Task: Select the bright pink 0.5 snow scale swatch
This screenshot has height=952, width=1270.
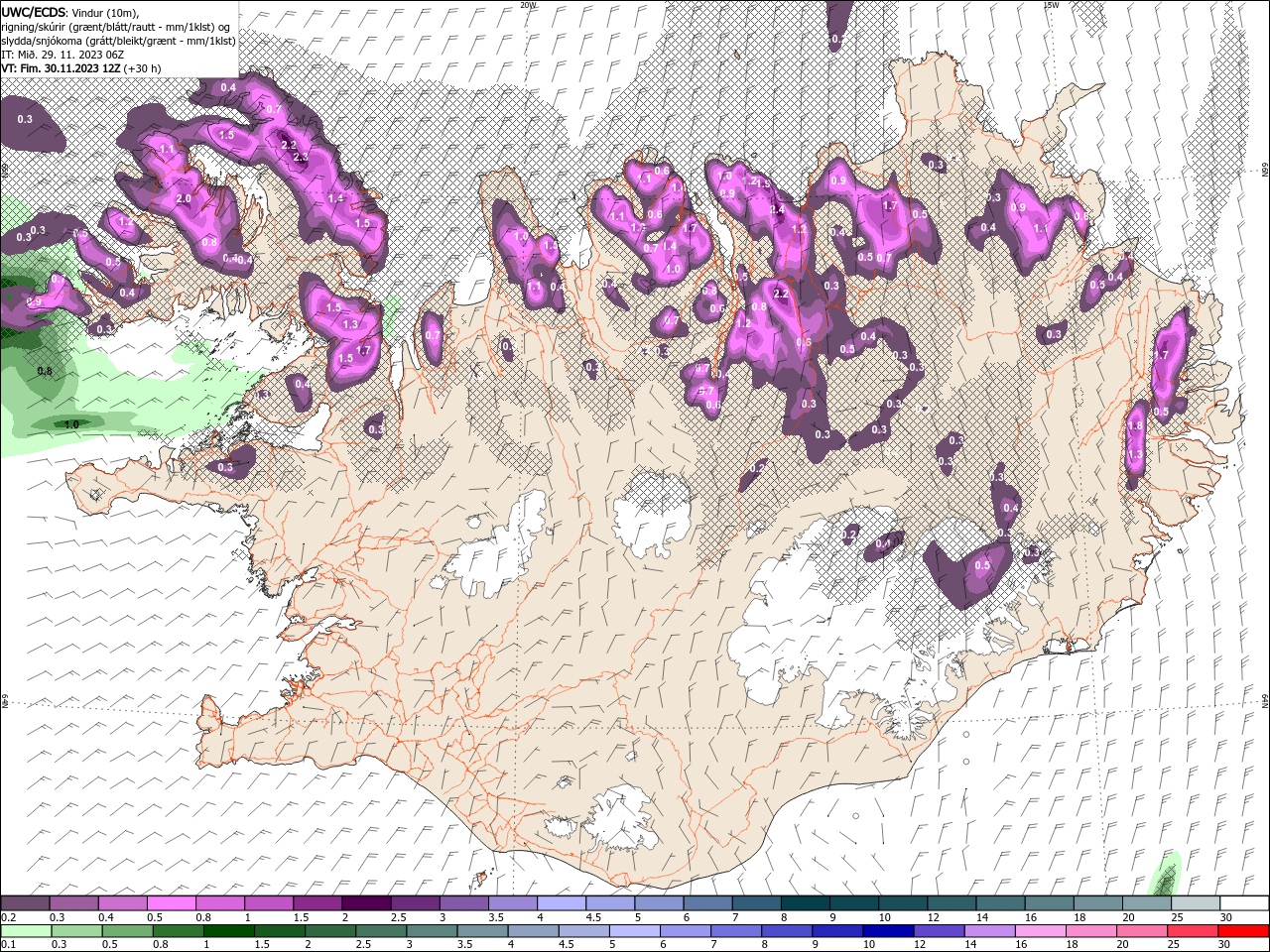Action: click(172, 903)
